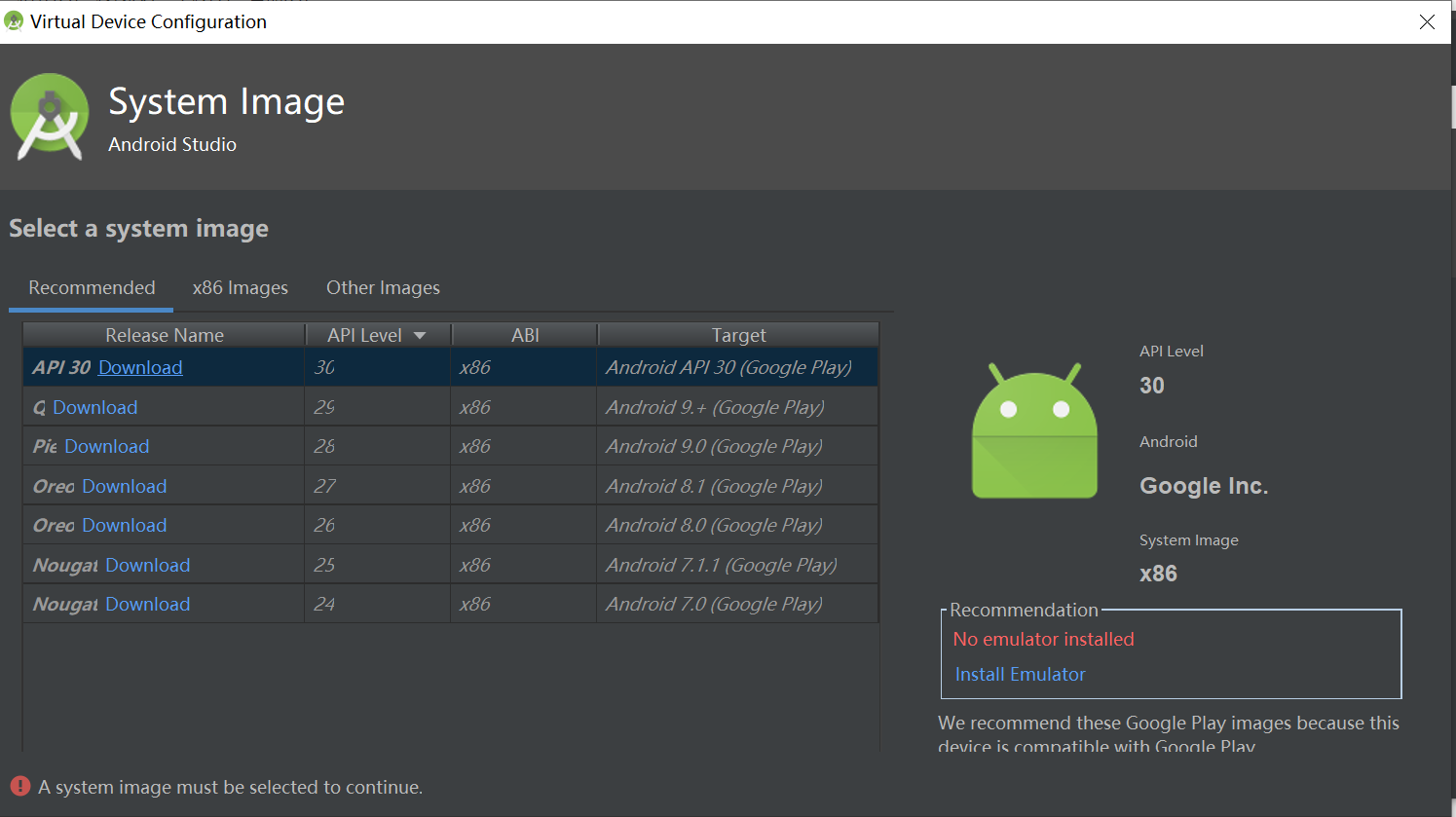
Task: Select the Android 9.0 (Google Play) cell
Action: (737, 446)
